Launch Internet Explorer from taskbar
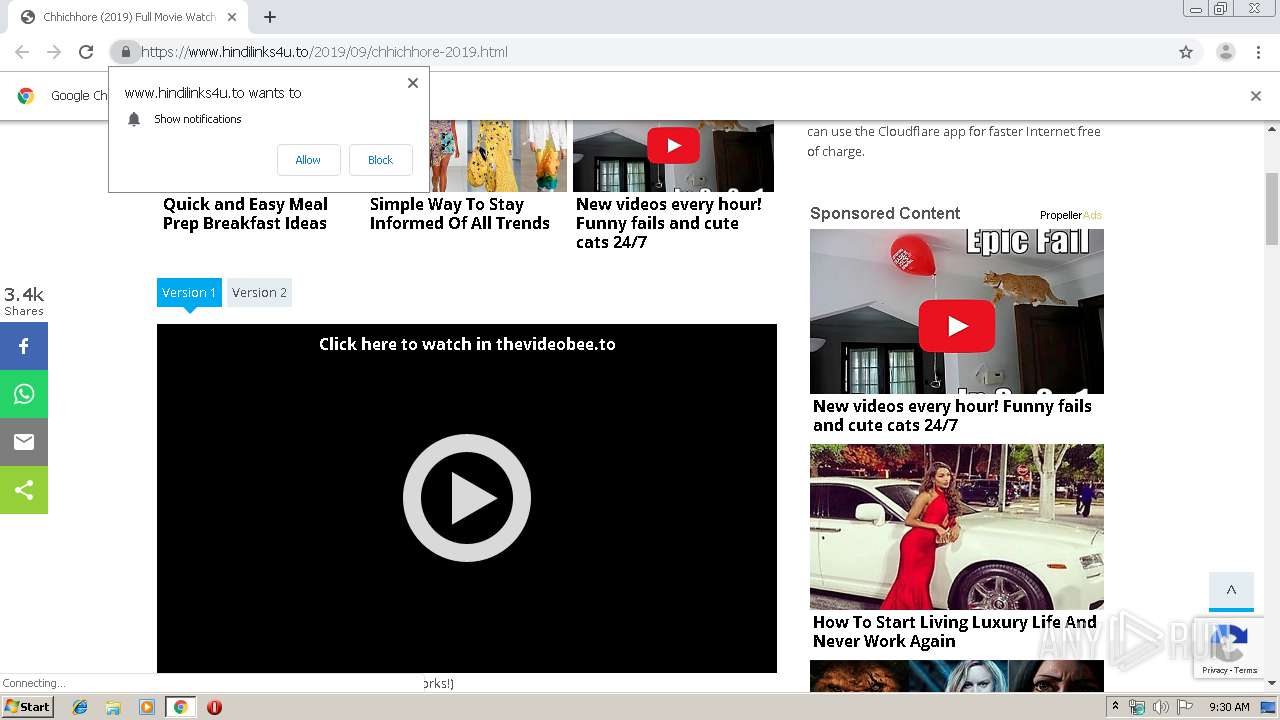The width and height of the screenshot is (1280, 720). [80, 707]
